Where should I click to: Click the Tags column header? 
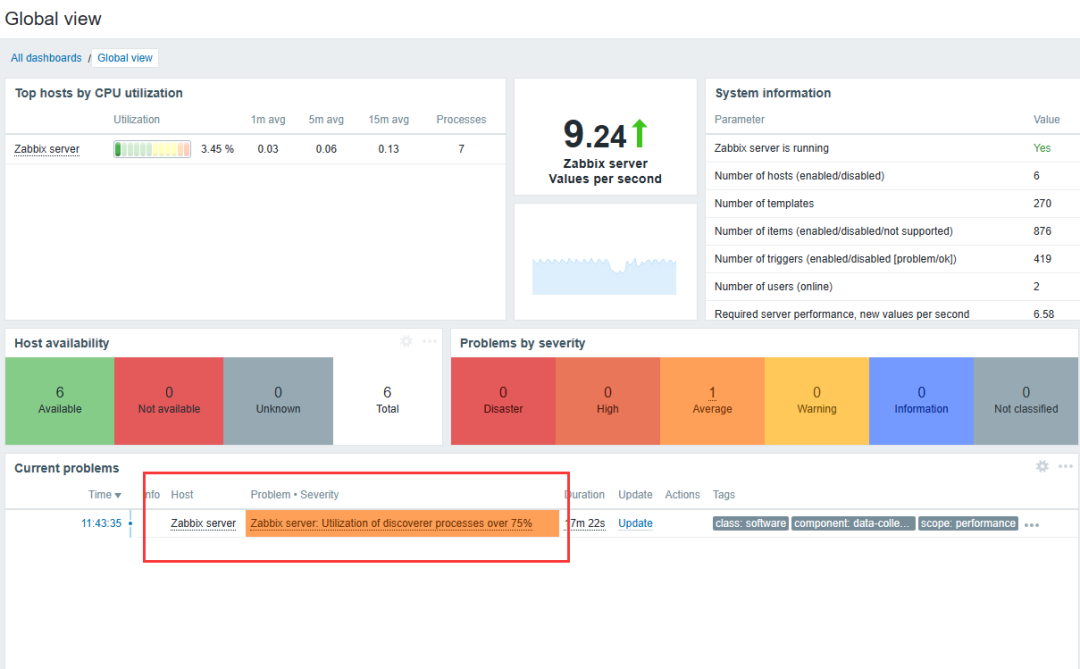click(723, 495)
